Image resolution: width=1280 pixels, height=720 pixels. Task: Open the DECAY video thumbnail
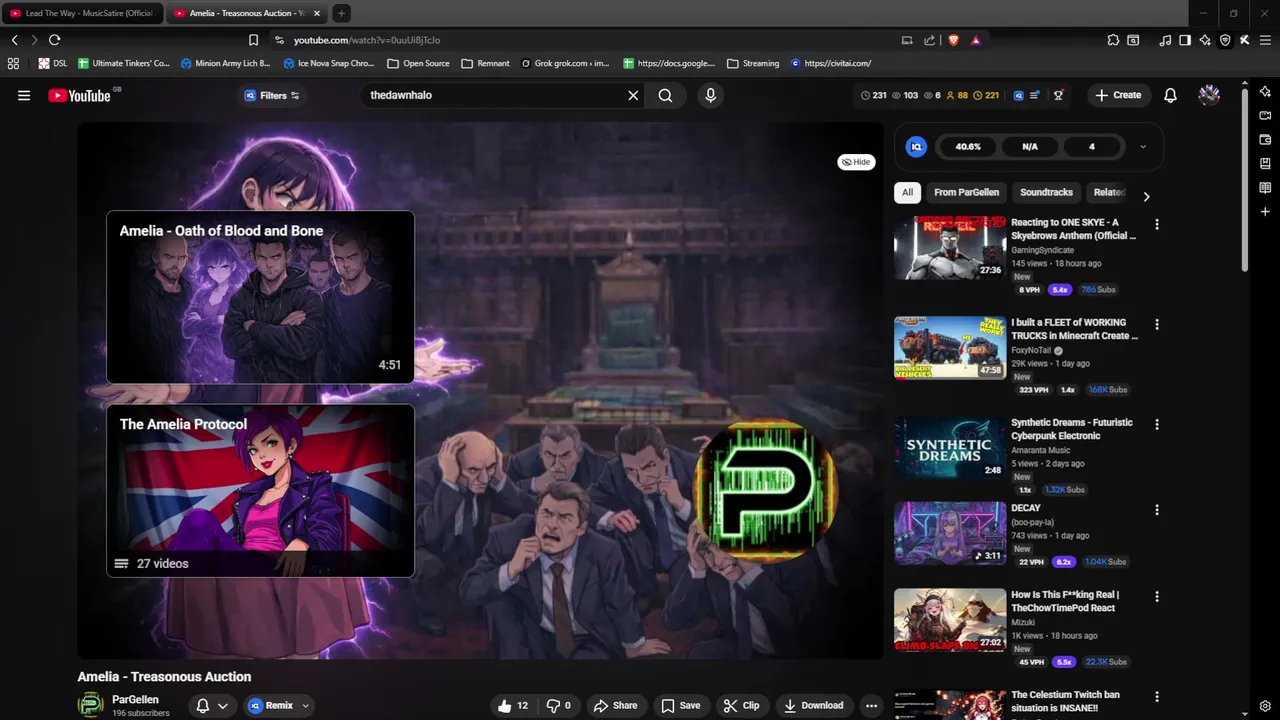click(950, 533)
